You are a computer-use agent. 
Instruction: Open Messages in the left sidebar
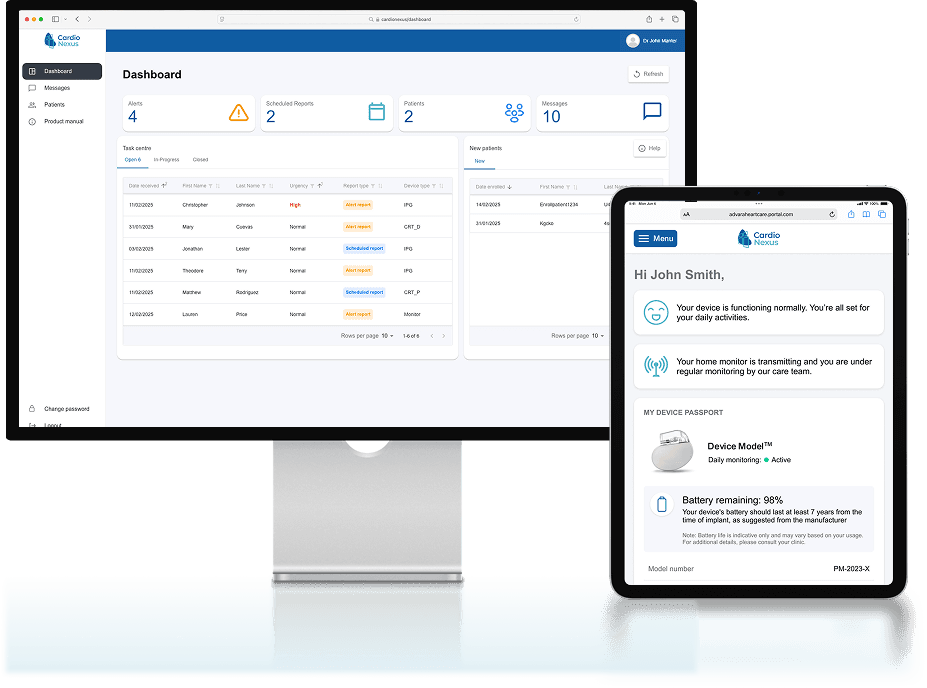tap(57, 88)
